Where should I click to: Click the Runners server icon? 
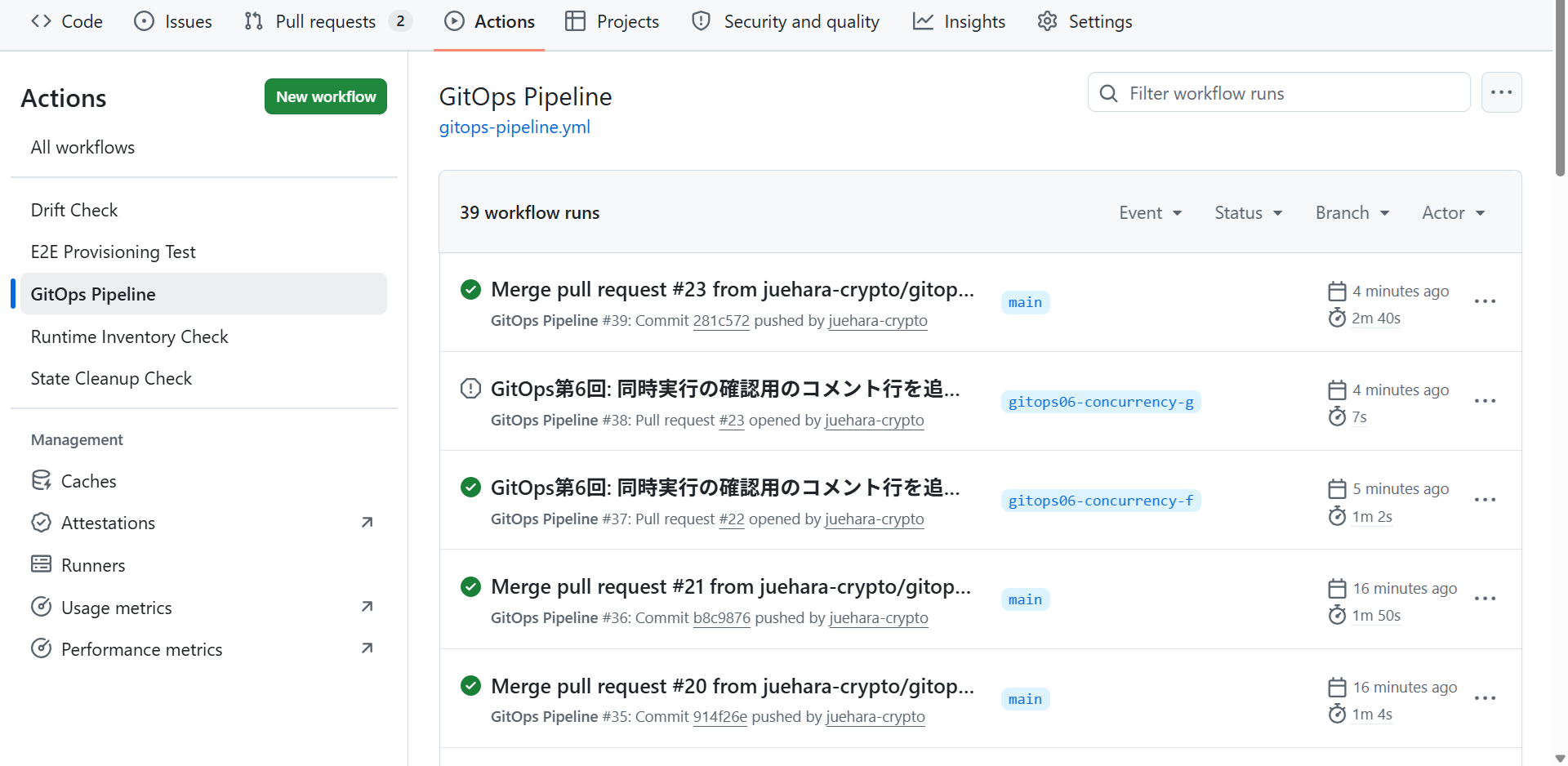[41, 564]
